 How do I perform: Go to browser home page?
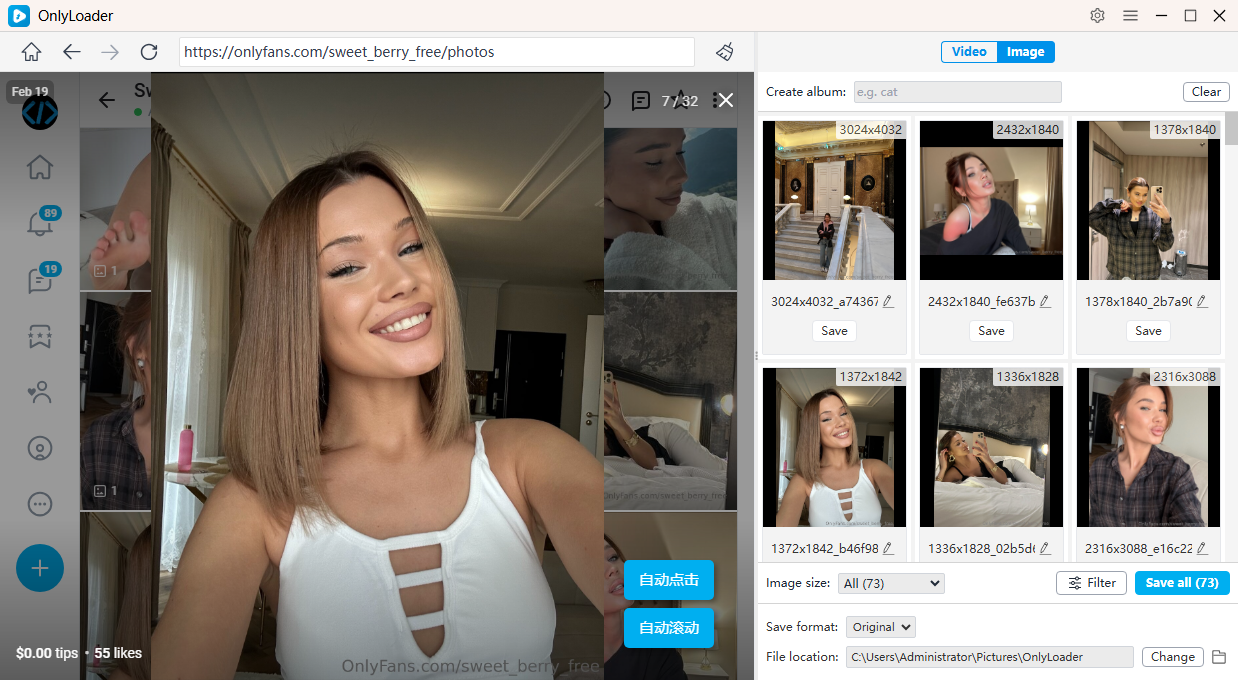click(32, 52)
